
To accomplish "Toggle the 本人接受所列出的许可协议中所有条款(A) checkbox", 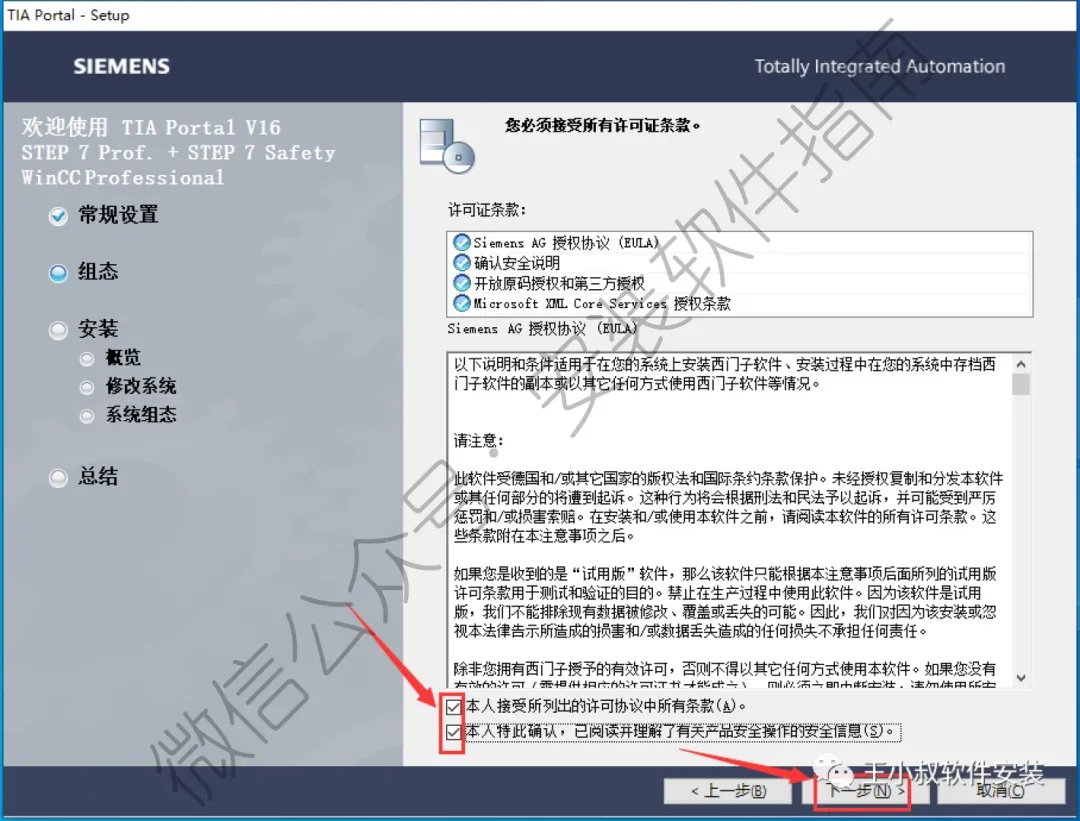I will tap(453, 707).
